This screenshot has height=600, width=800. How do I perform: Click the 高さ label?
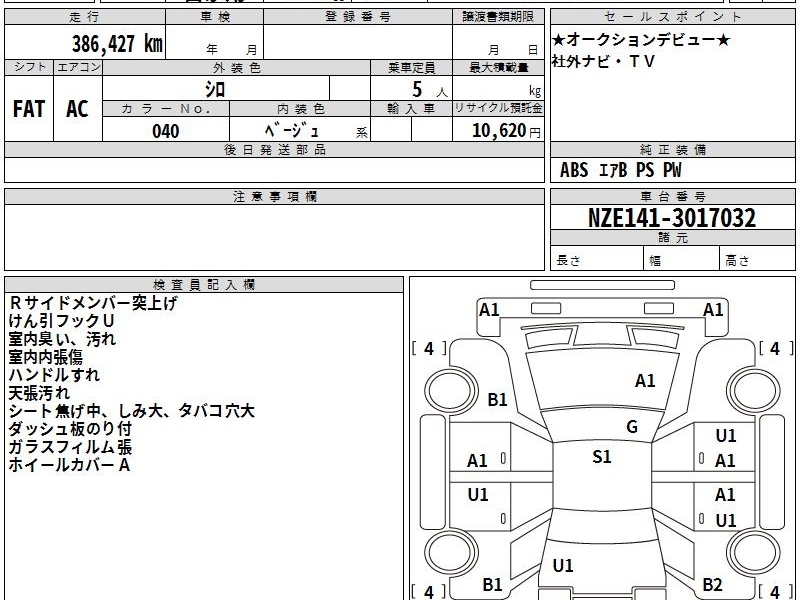pos(738,261)
